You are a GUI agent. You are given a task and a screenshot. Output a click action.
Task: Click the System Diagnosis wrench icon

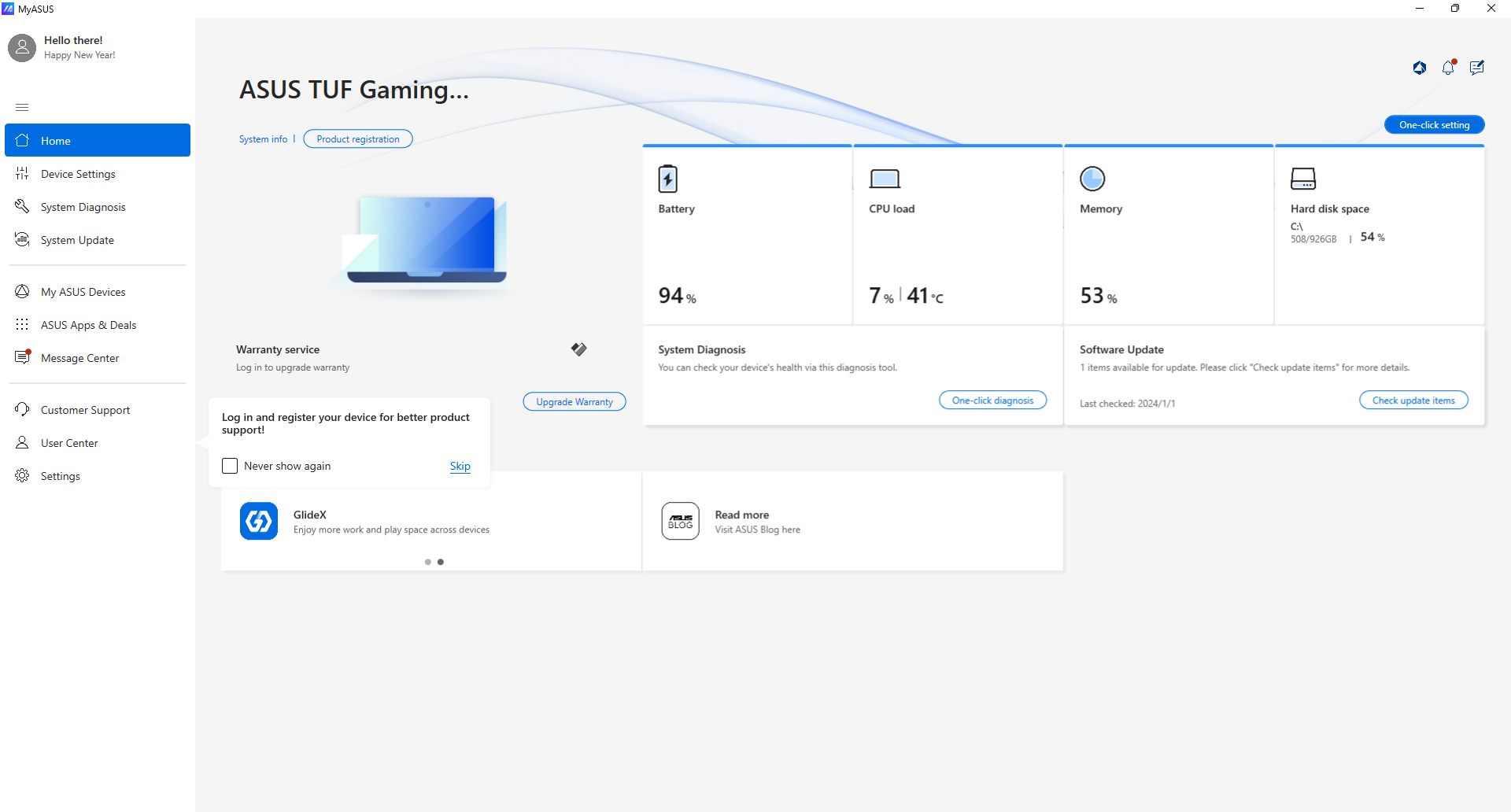pos(22,206)
